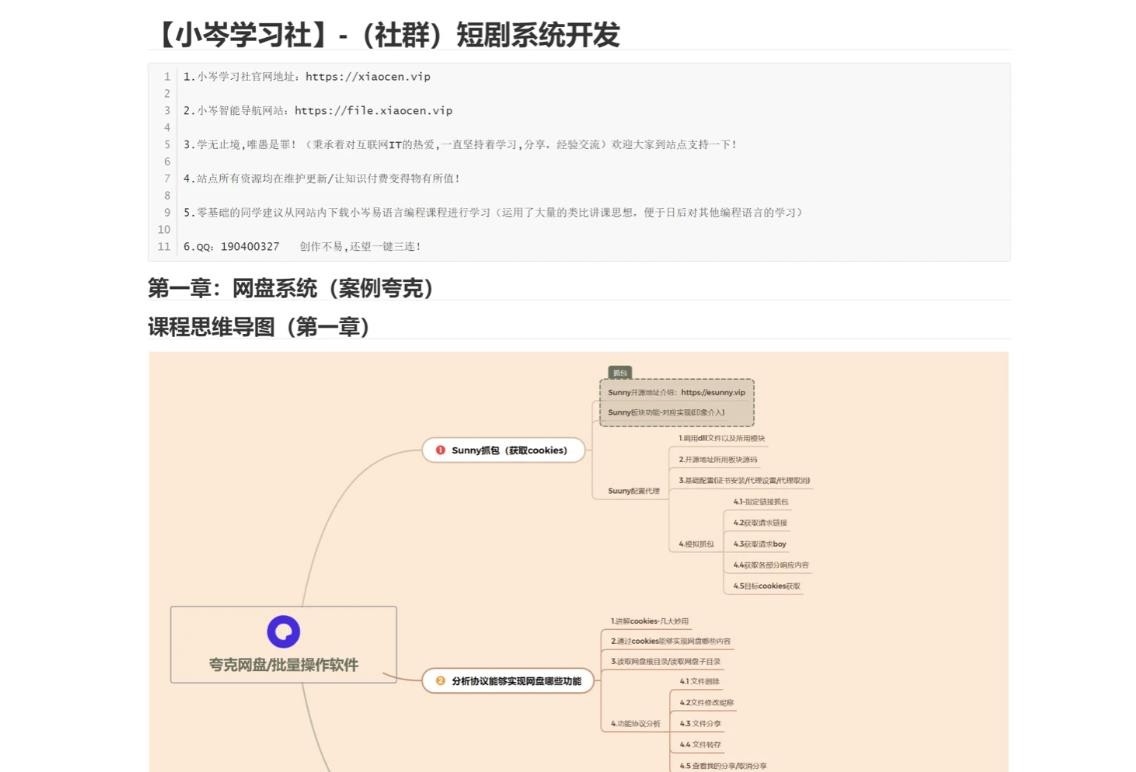The width and height of the screenshot is (1136, 772).
Task: Select the 夸克网盘/批量操作软件 root node
Action: [x=283, y=664]
